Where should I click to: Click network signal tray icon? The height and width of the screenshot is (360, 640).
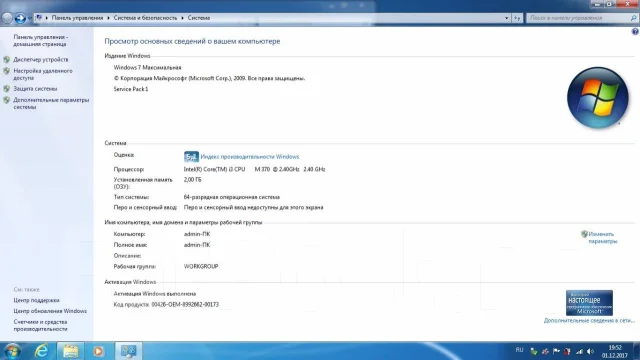(579, 351)
